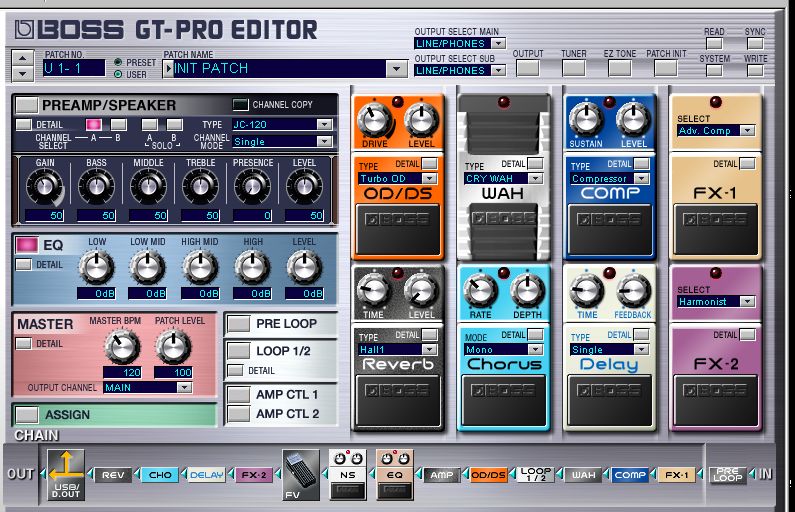Click the COMP pedal footswitch
Image resolution: width=795 pixels, height=512 pixels.
coord(610,229)
